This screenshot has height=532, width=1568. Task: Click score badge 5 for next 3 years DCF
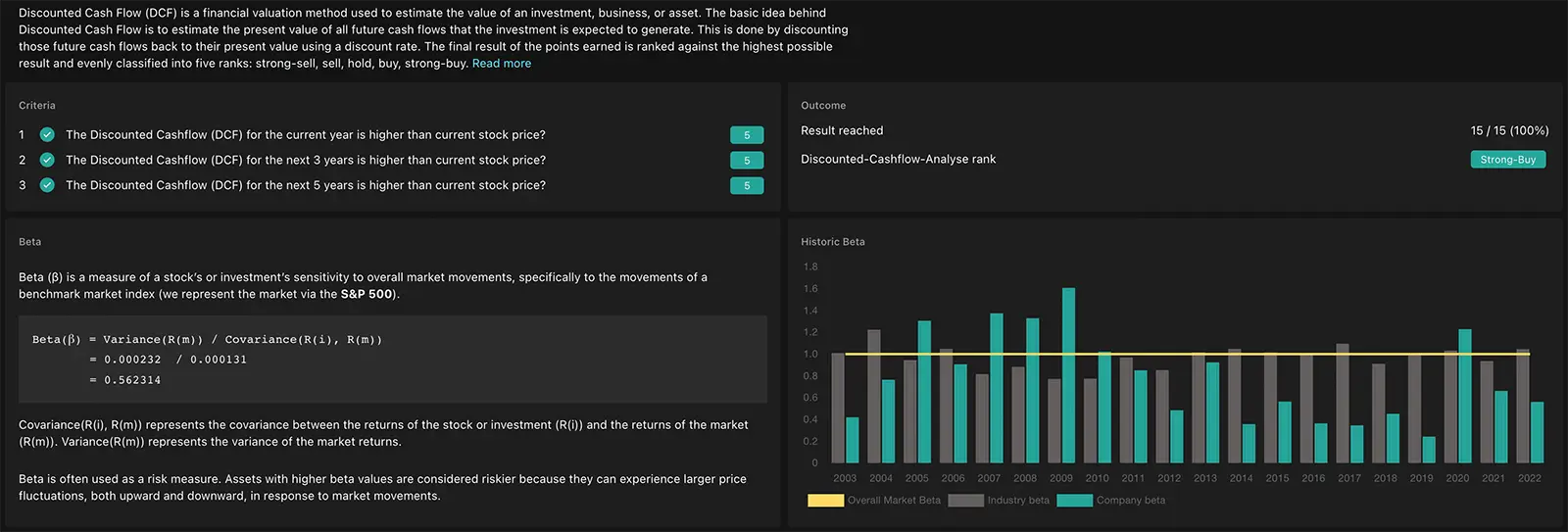click(x=747, y=161)
